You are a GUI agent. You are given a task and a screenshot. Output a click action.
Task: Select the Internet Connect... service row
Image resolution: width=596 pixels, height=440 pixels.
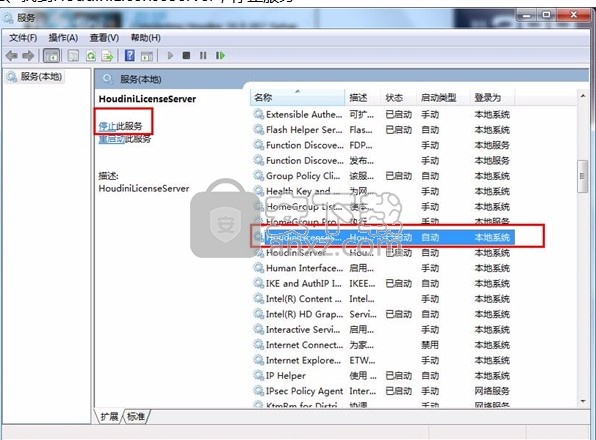coord(382,345)
